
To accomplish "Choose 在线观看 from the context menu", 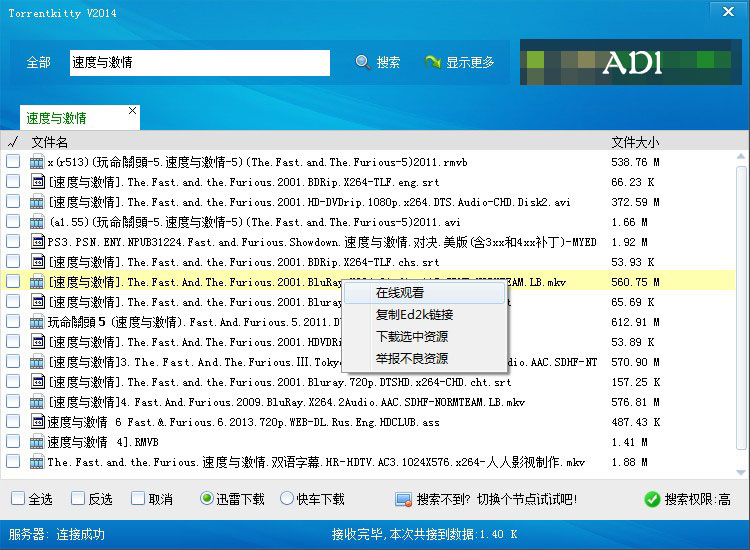I will 399,293.
